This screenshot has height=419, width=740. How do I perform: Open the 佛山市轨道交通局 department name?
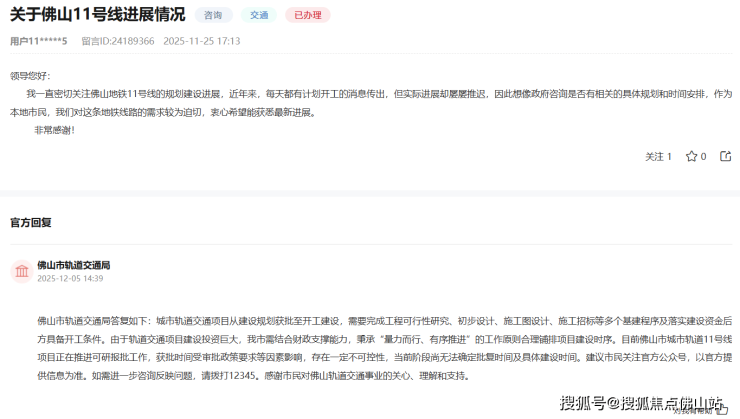pyautogui.click(x=74, y=265)
